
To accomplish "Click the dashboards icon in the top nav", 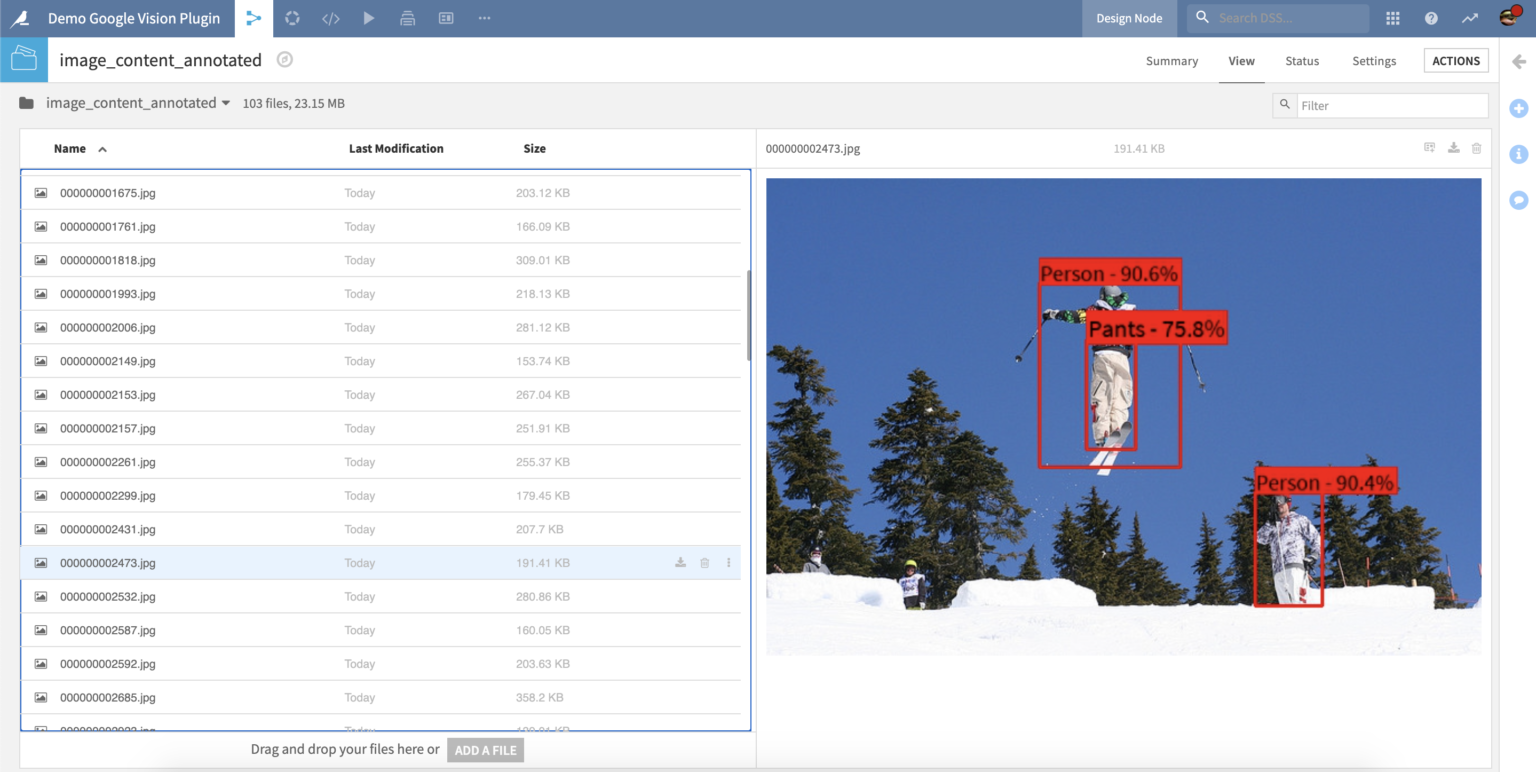I will pos(445,18).
